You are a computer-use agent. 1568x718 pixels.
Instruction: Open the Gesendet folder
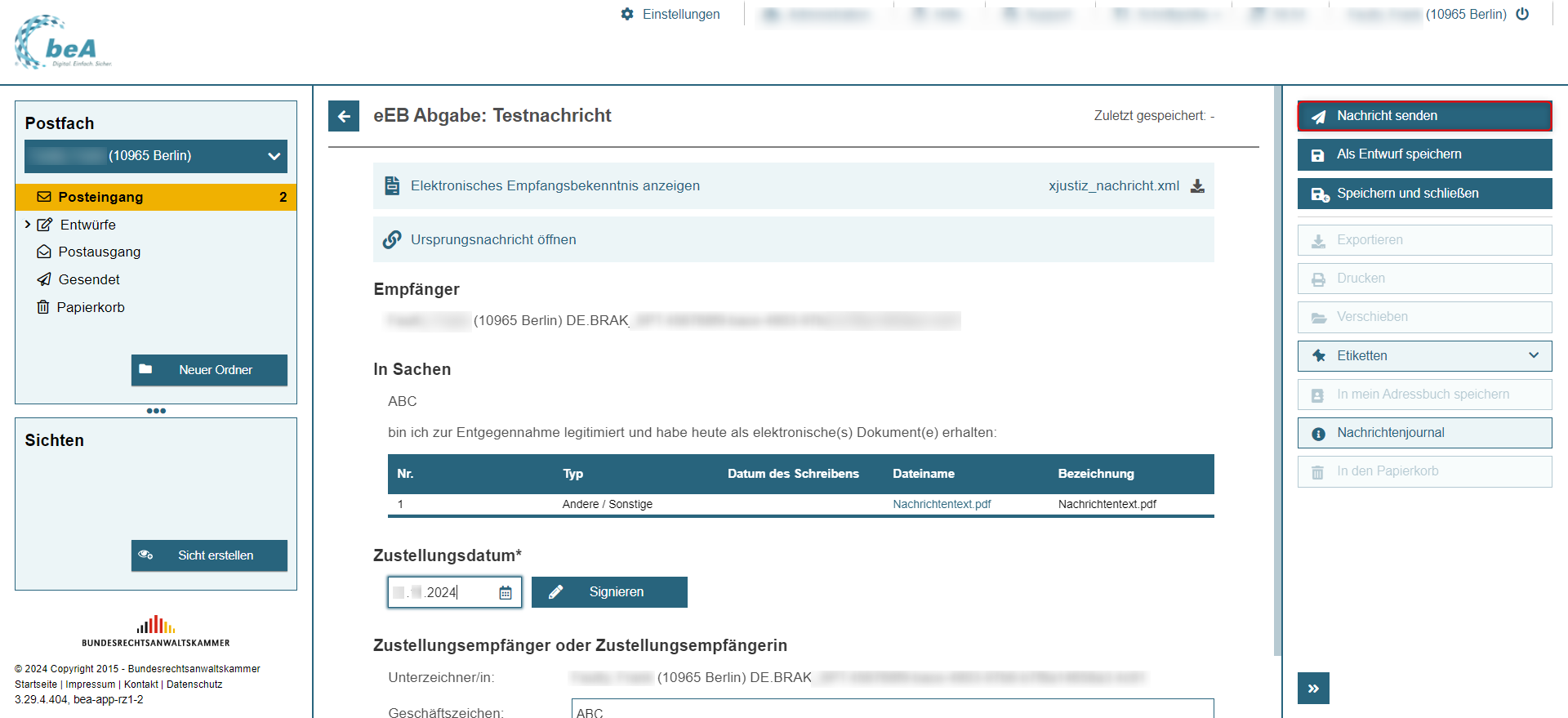tap(89, 279)
